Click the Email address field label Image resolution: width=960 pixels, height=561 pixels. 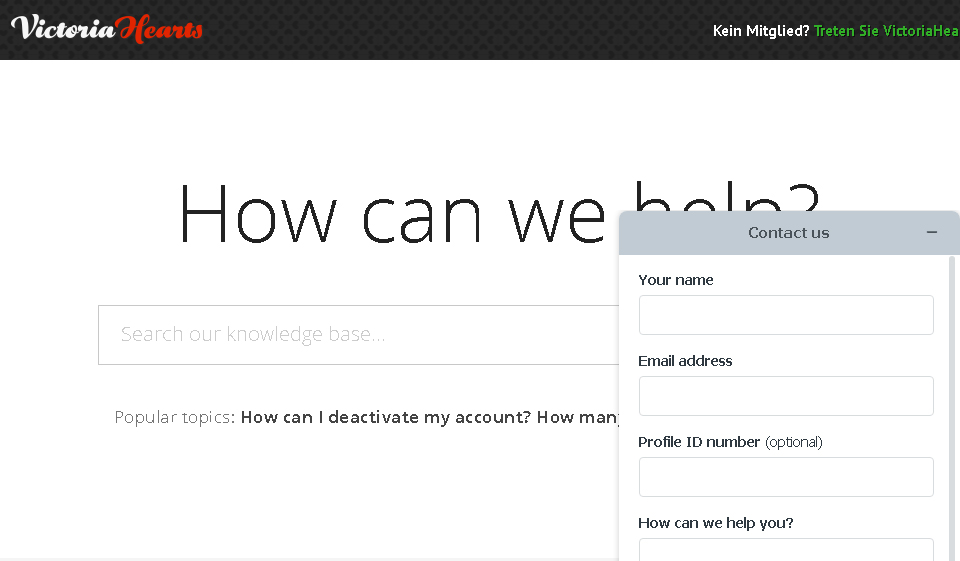pyautogui.click(x=685, y=361)
